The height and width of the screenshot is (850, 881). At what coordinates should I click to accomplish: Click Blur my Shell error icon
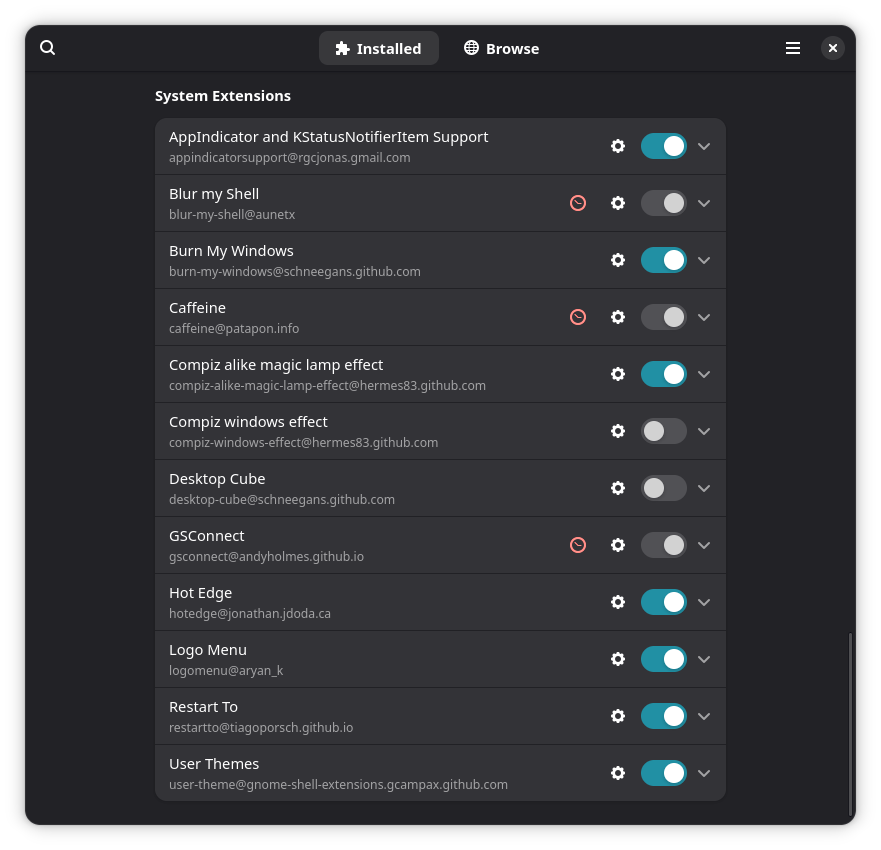pyautogui.click(x=578, y=203)
